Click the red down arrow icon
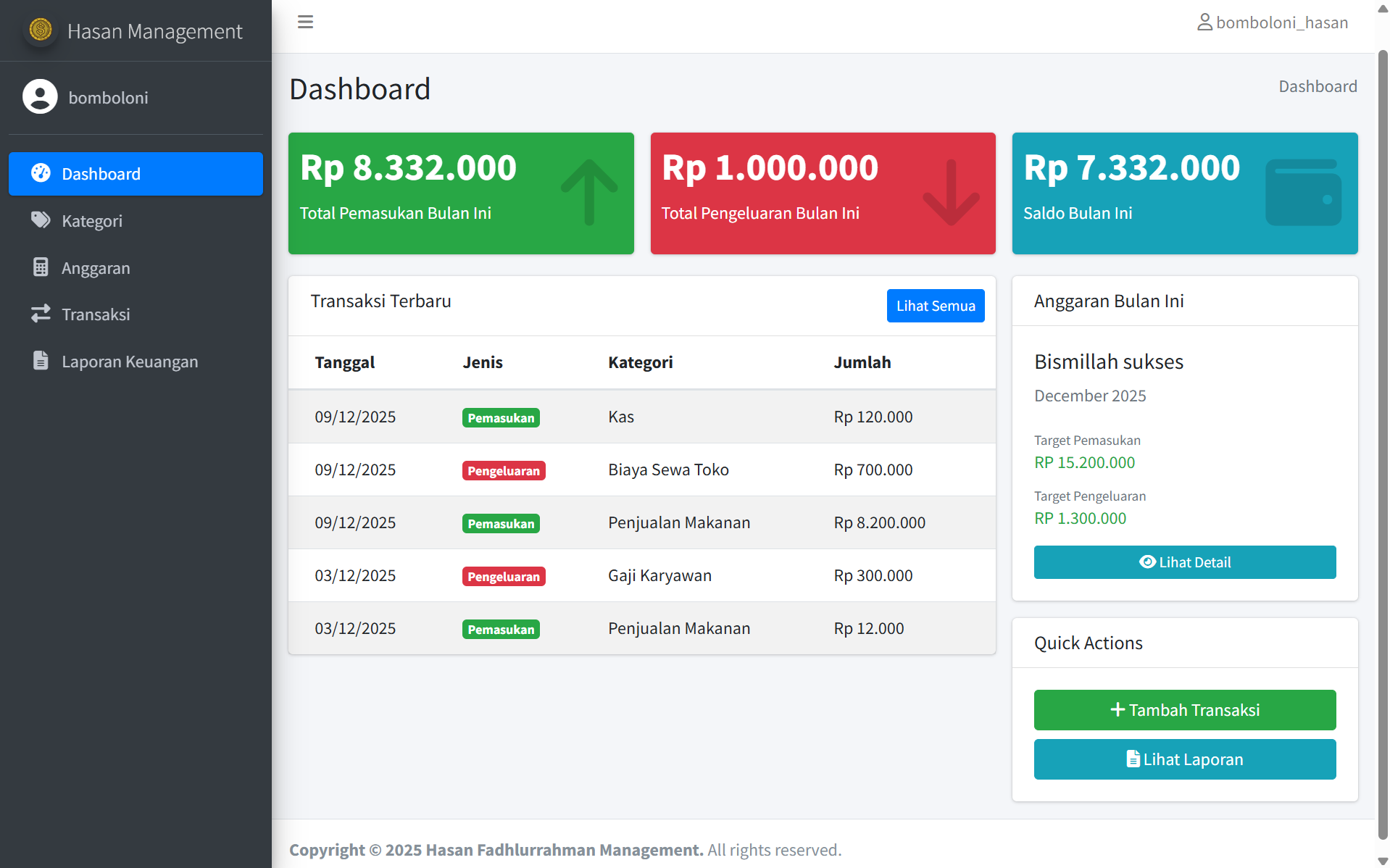 click(951, 193)
